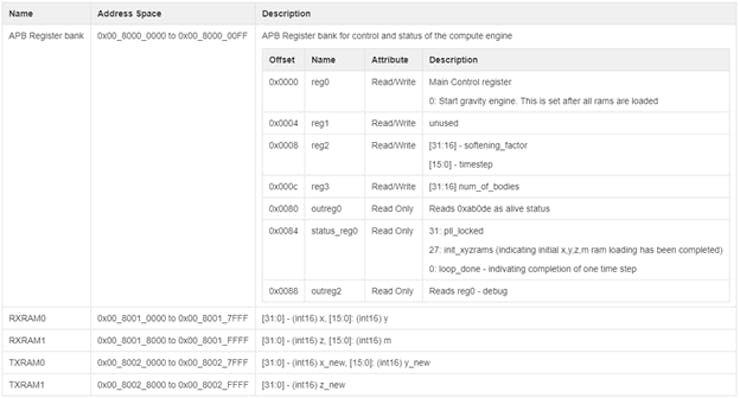Click the Address Space column header
This screenshot has height=398, width=740.
129,14
